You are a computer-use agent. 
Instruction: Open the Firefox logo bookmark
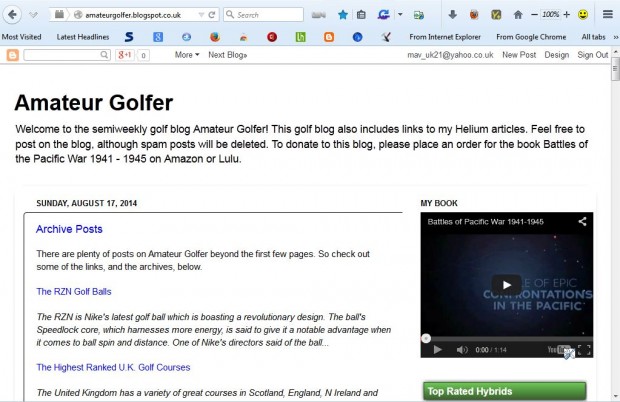click(215, 37)
